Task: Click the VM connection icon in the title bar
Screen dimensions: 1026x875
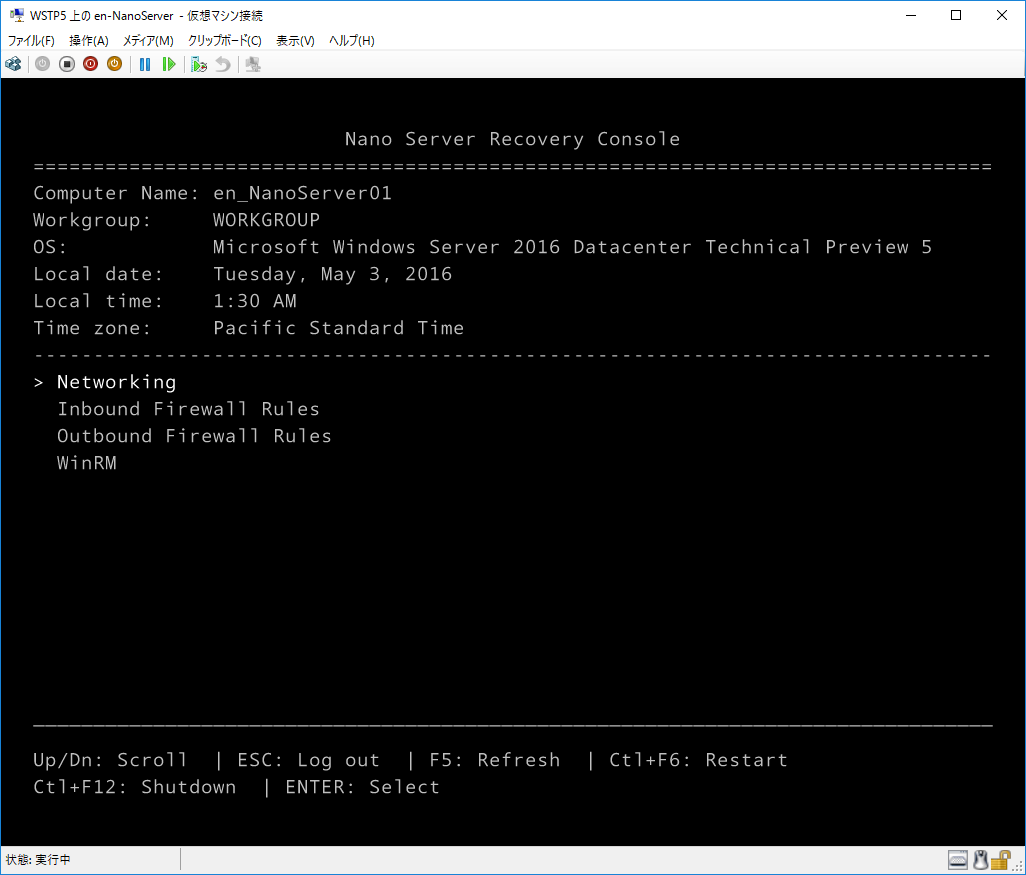Action: 17,14
